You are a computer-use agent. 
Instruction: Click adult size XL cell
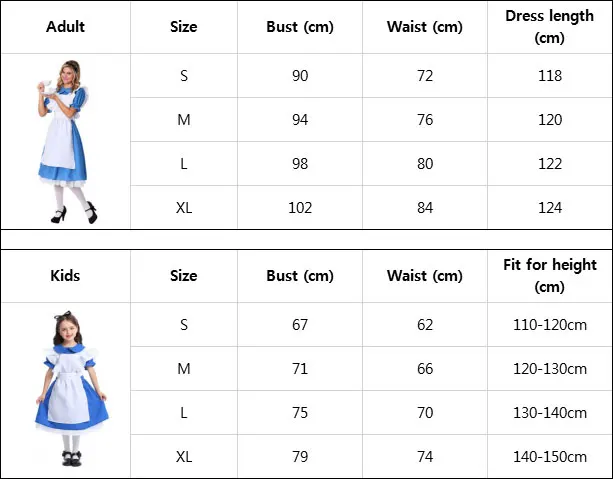[x=184, y=208]
